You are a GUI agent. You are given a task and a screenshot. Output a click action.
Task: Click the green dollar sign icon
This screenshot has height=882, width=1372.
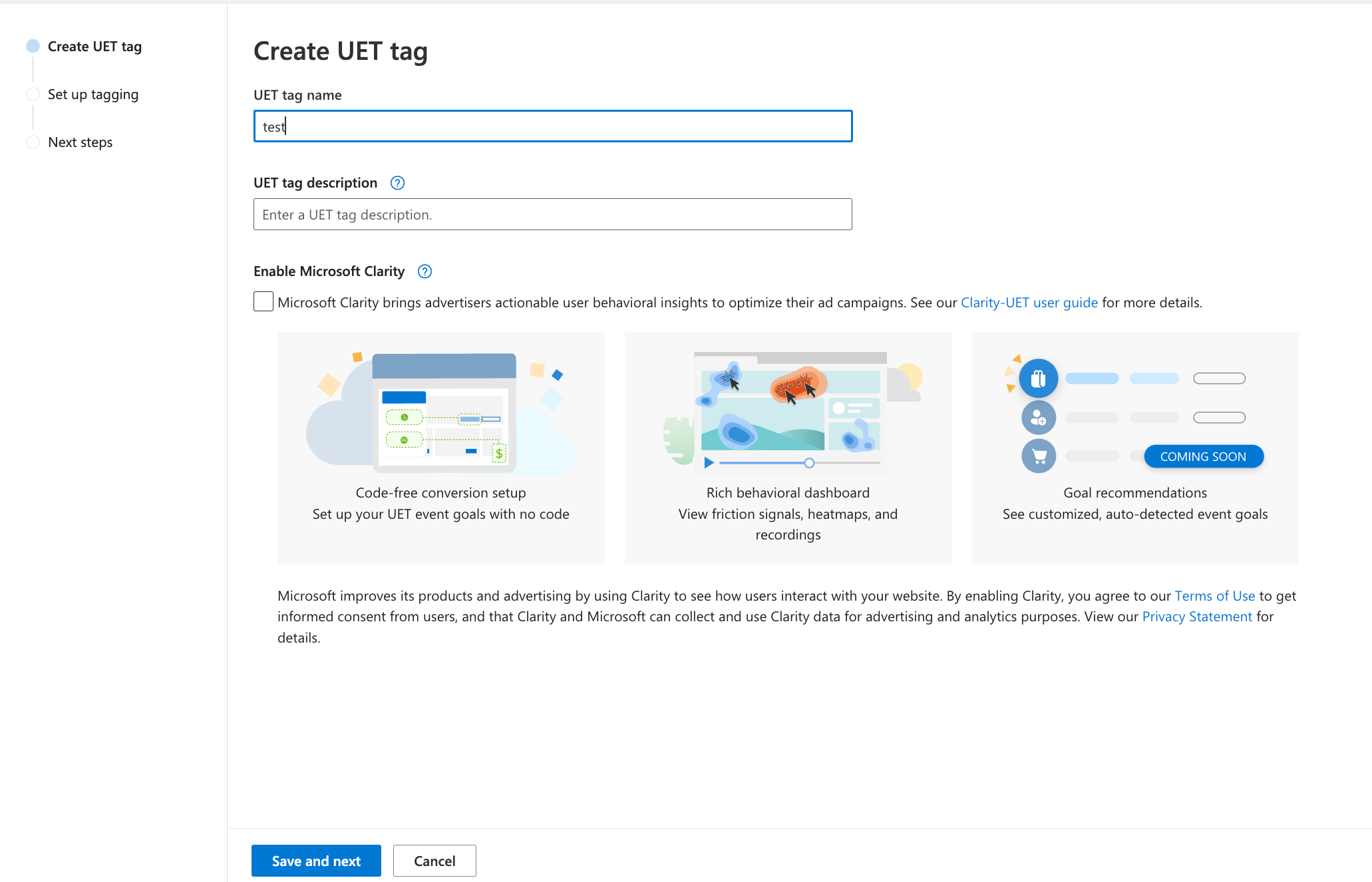pyautogui.click(x=499, y=454)
